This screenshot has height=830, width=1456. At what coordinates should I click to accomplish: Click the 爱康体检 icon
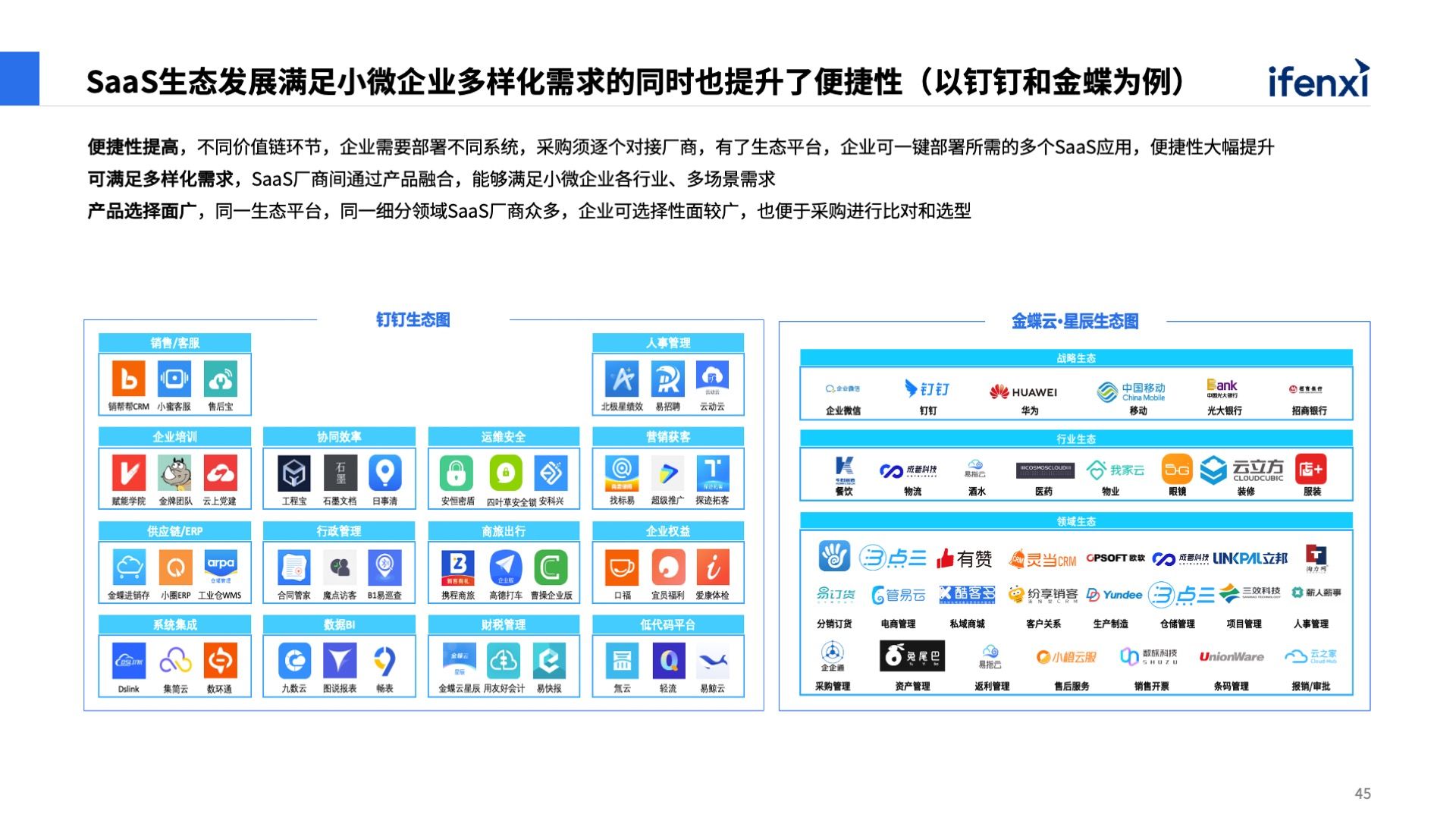713,567
